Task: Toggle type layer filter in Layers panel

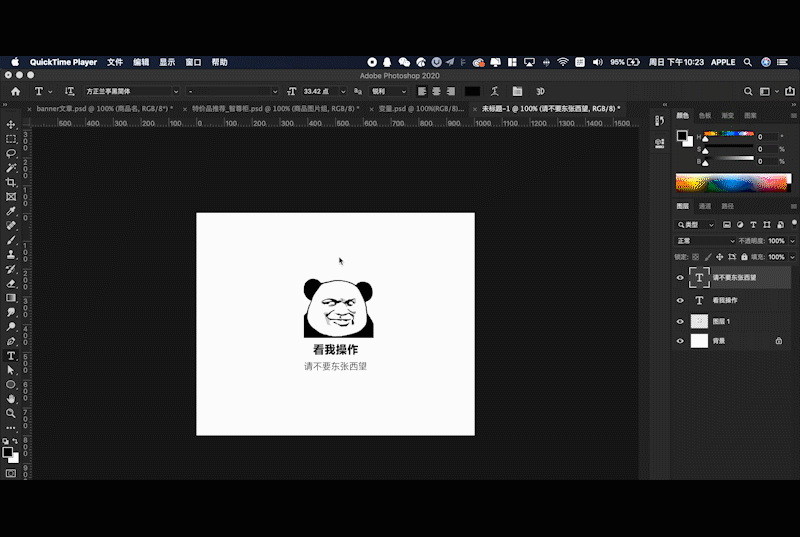Action: pyautogui.click(x=753, y=224)
